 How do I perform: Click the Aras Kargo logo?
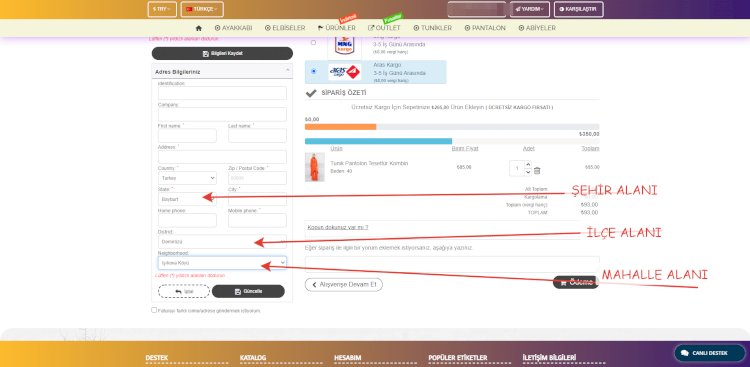click(344, 72)
